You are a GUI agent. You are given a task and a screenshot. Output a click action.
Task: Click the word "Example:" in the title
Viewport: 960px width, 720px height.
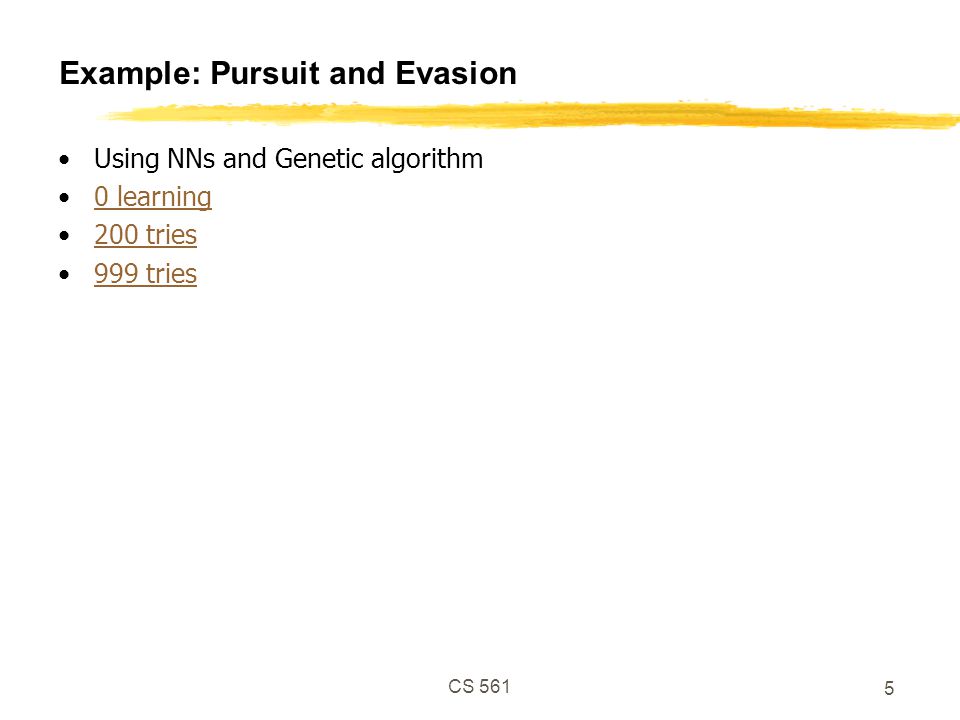(130, 75)
